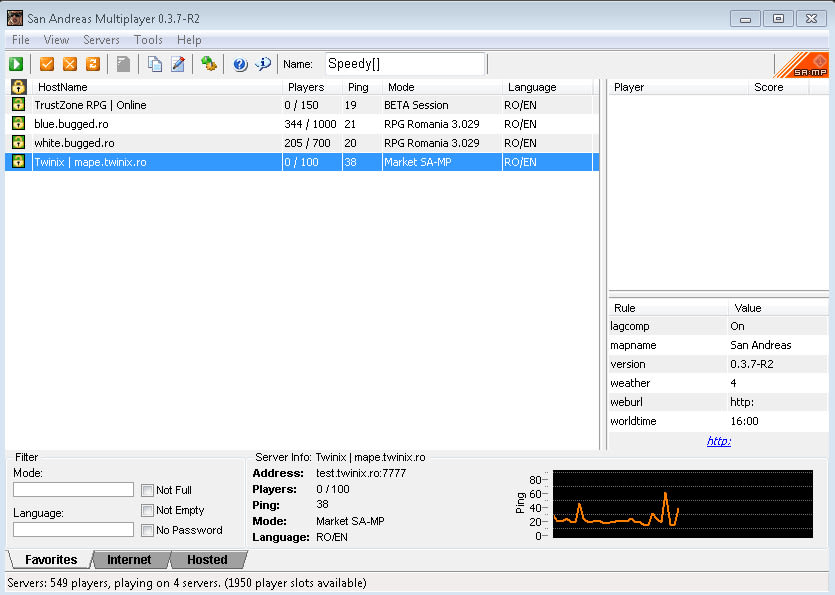This screenshot has width=835, height=595.
Task: Switch to the Internet tab
Action: 129,560
